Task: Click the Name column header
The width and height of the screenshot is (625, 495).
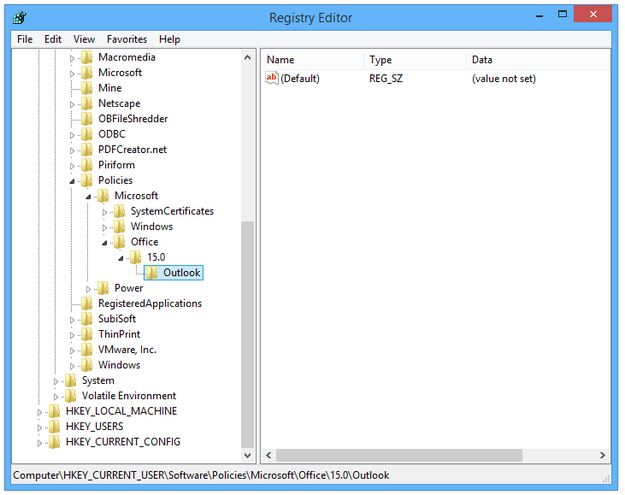Action: pyautogui.click(x=312, y=60)
